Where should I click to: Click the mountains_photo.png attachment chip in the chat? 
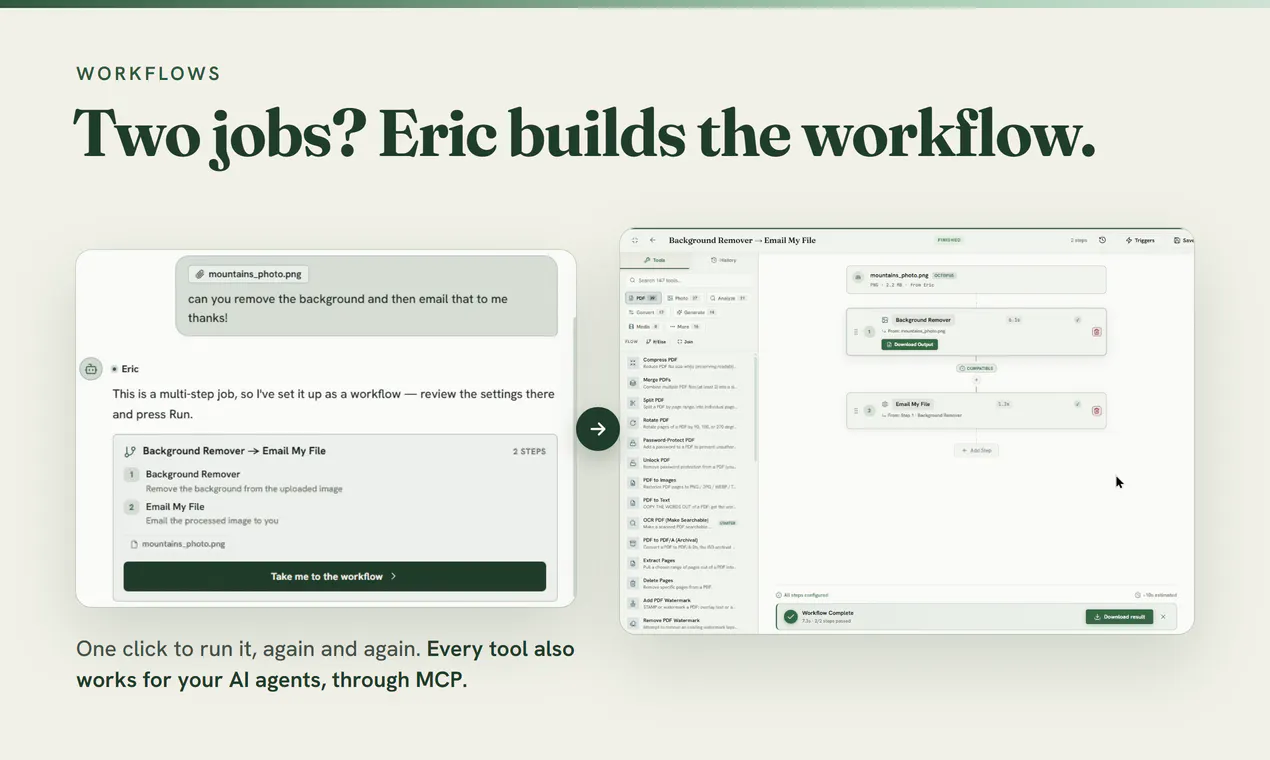[247, 274]
